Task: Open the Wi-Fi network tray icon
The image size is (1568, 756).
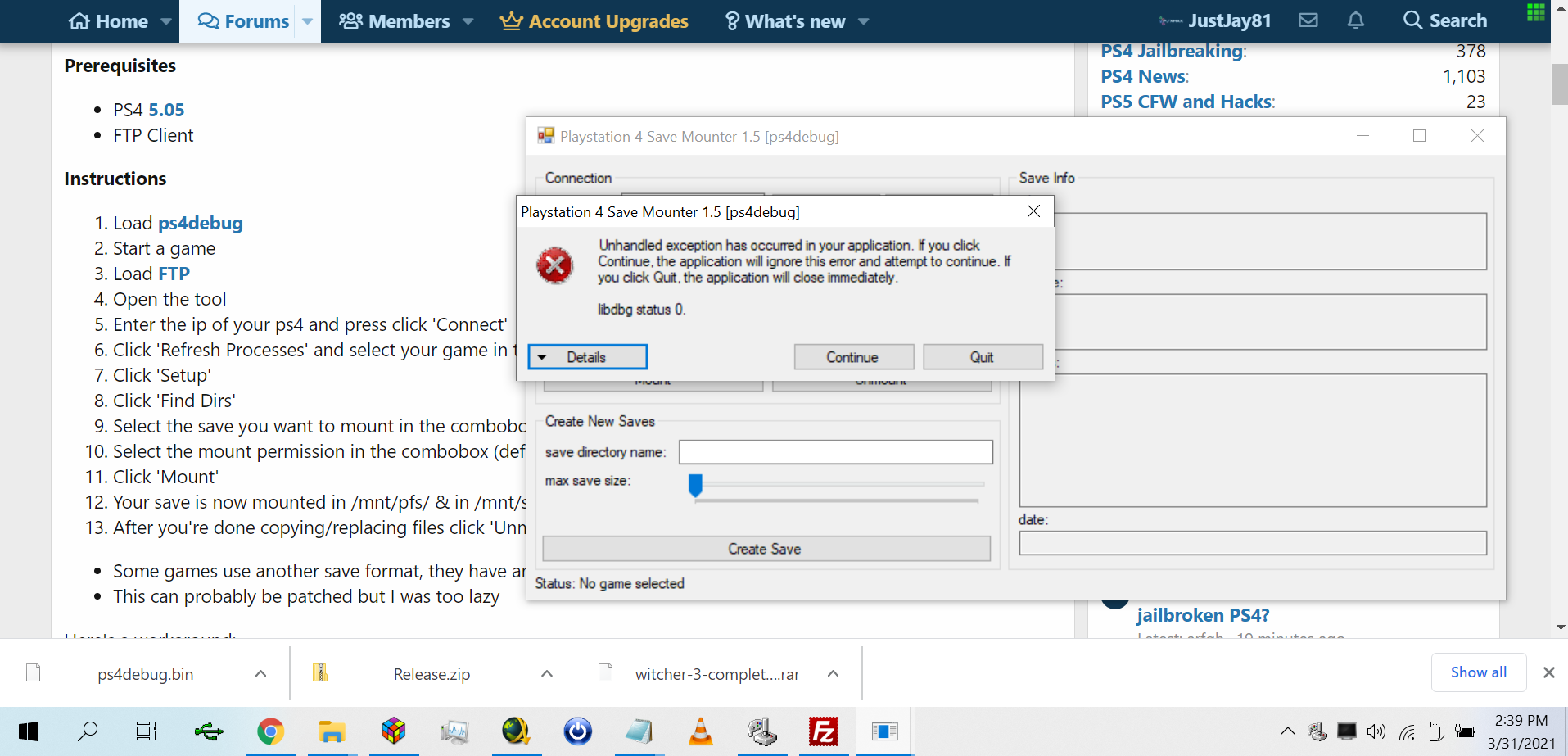Action: [1407, 731]
